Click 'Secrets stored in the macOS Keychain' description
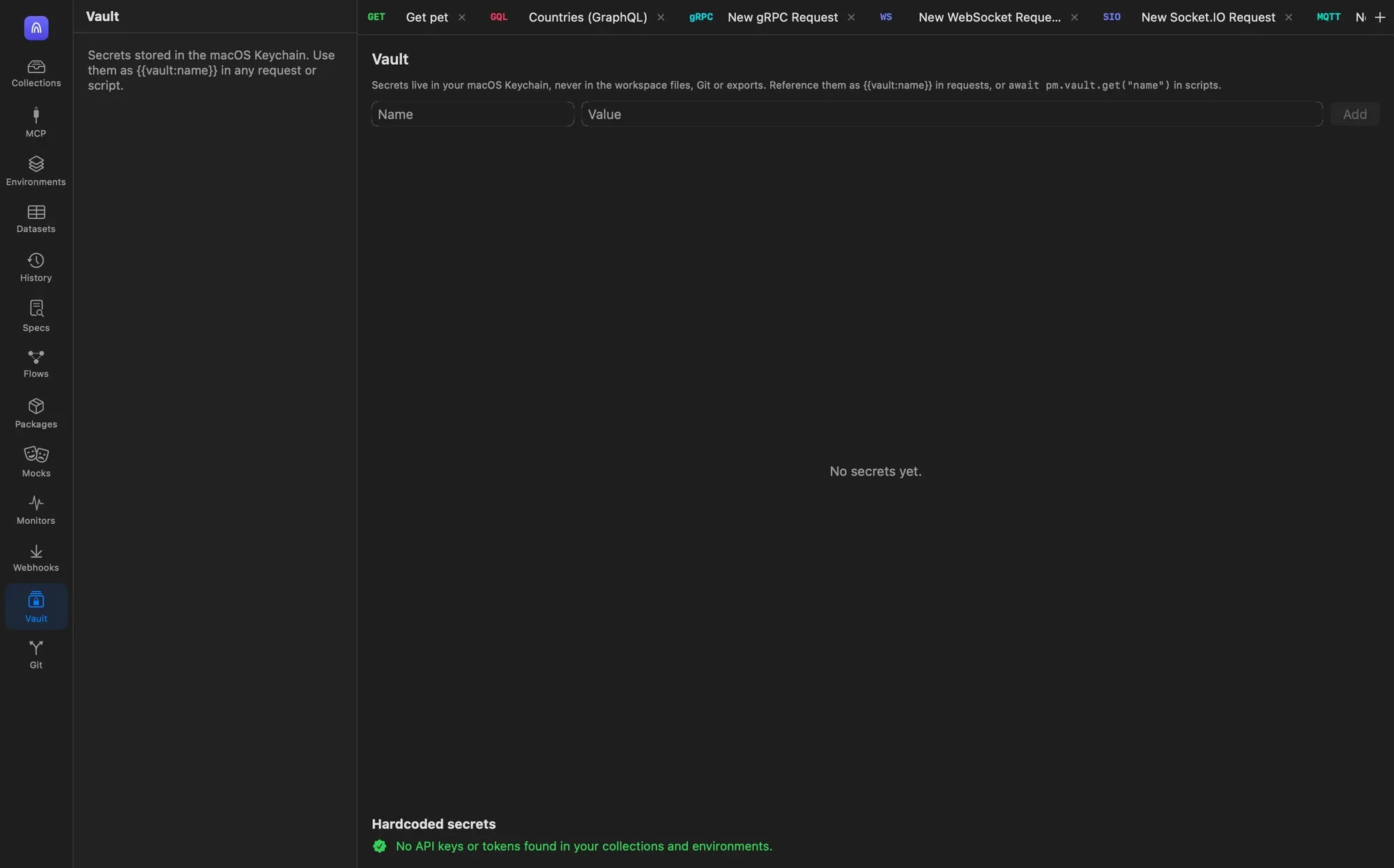This screenshot has width=1394, height=868. tap(212, 70)
